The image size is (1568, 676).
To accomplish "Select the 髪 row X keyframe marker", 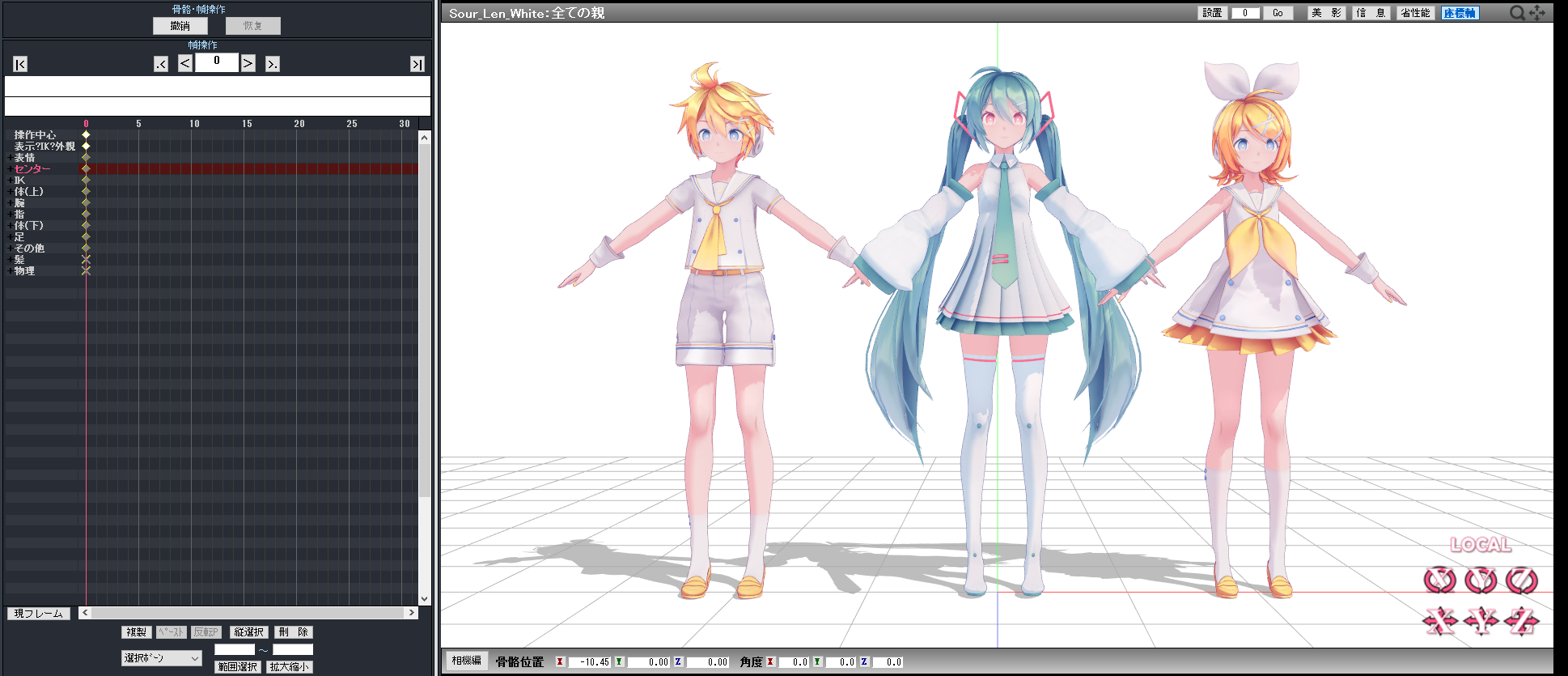I will pos(86,259).
